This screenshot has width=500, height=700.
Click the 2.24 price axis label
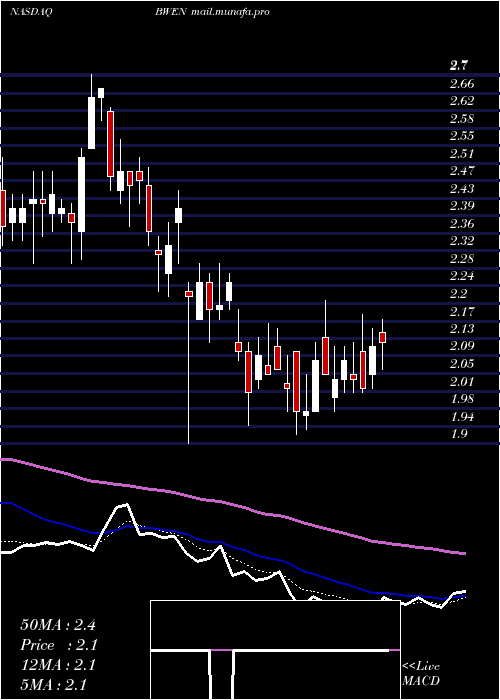(x=462, y=276)
